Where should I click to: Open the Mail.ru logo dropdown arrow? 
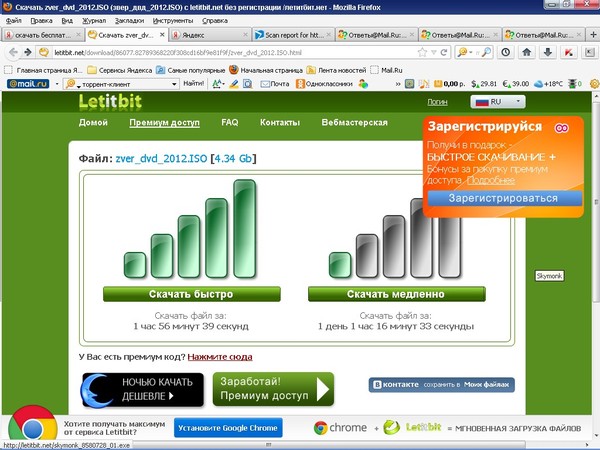click(x=57, y=84)
